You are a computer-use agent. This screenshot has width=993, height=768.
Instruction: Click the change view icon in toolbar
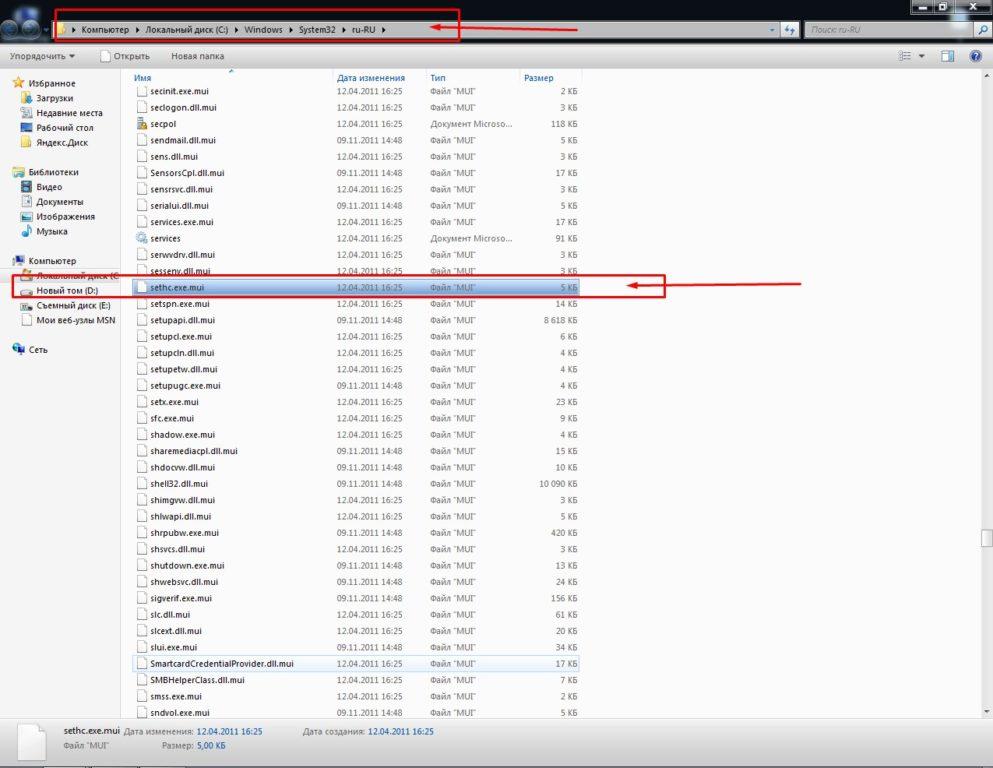click(x=905, y=56)
